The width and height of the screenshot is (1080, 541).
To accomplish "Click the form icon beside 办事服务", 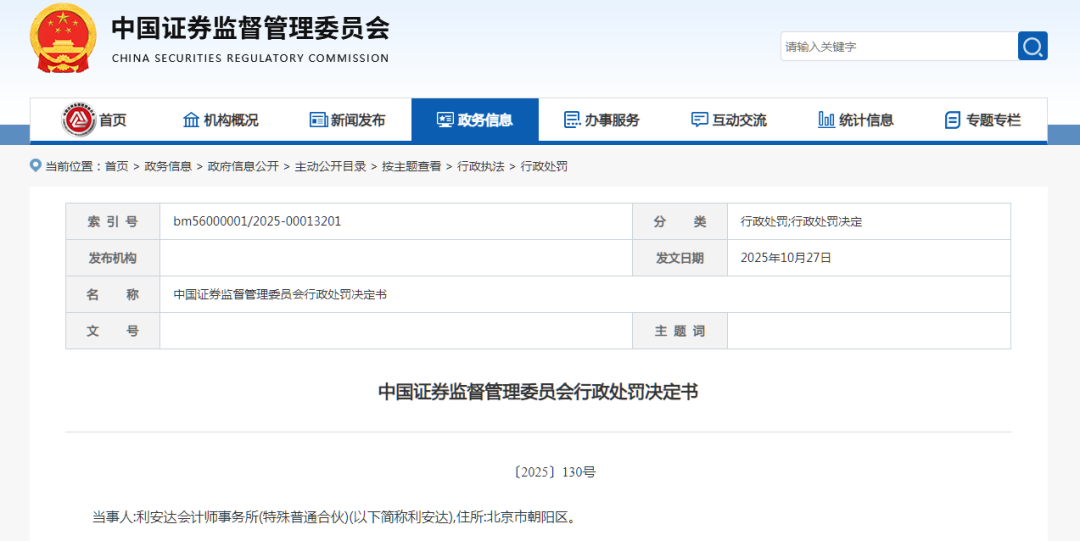I will tap(572, 120).
